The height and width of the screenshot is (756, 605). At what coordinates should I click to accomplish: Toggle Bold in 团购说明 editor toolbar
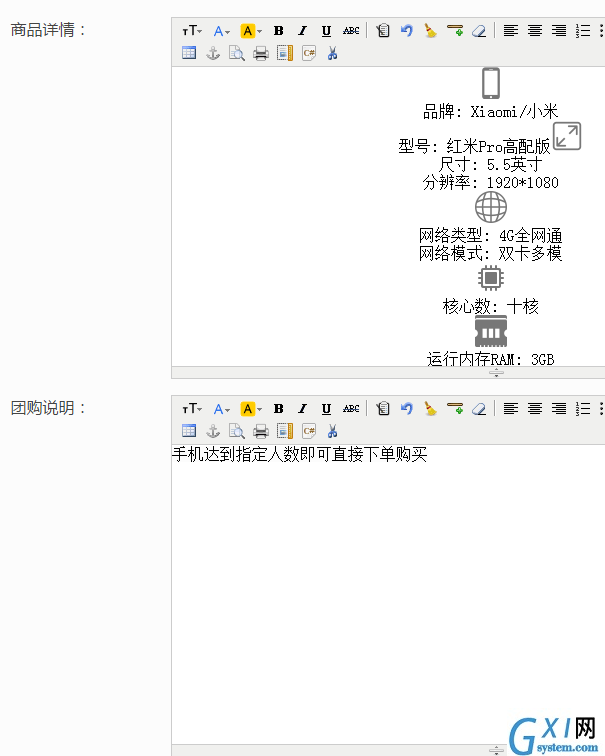point(279,409)
